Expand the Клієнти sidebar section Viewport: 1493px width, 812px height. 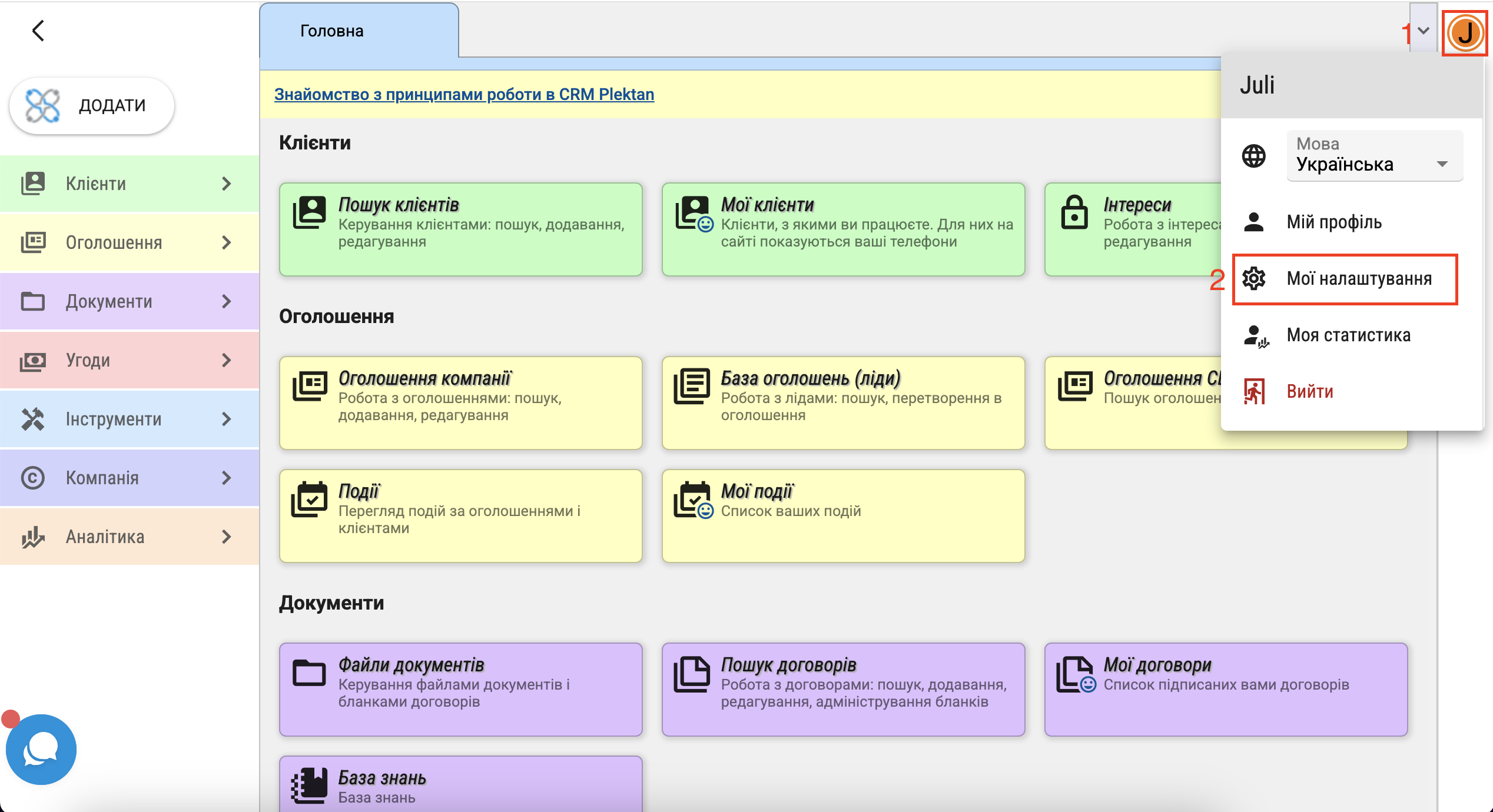pos(130,184)
